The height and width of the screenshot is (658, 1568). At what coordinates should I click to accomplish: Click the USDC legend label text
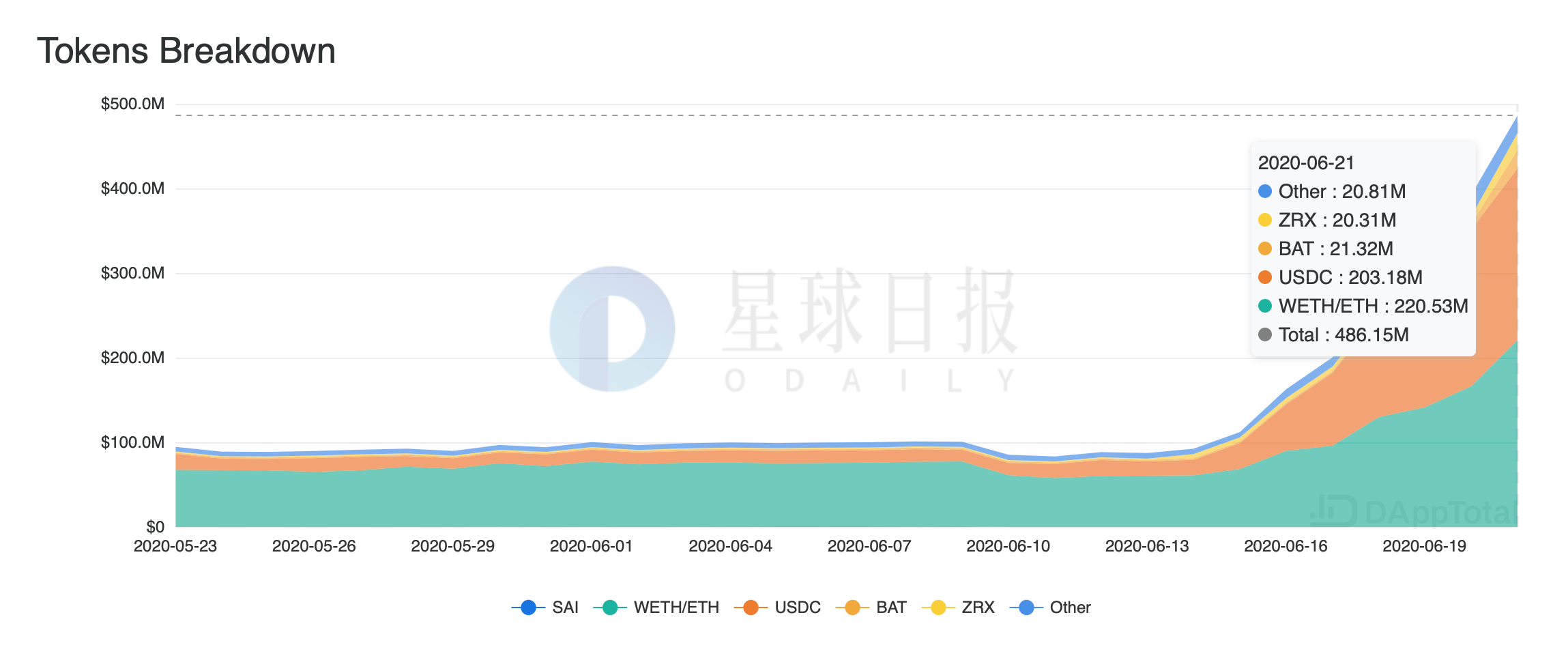798,607
